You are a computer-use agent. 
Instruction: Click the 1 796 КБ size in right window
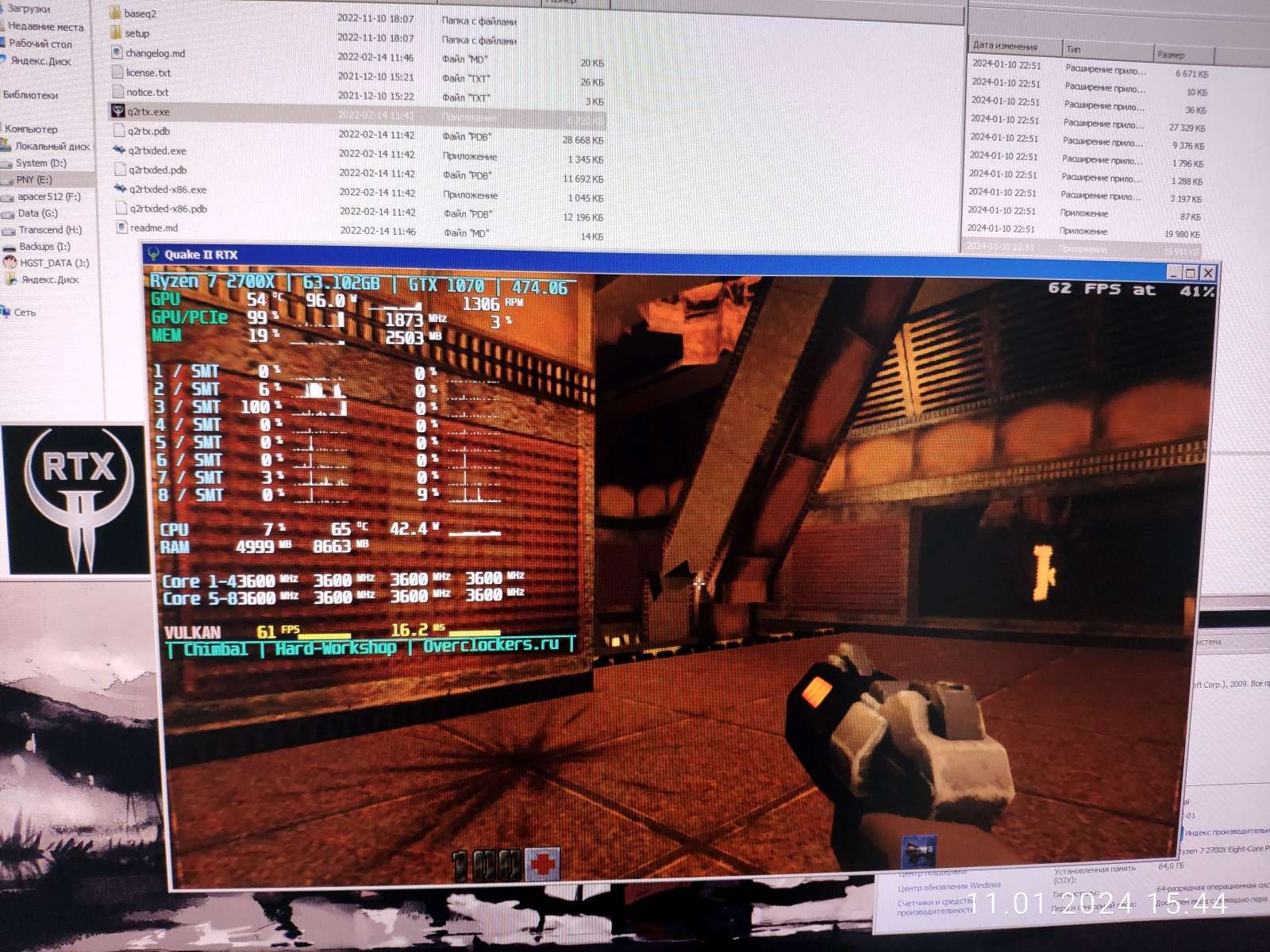click(x=1187, y=163)
